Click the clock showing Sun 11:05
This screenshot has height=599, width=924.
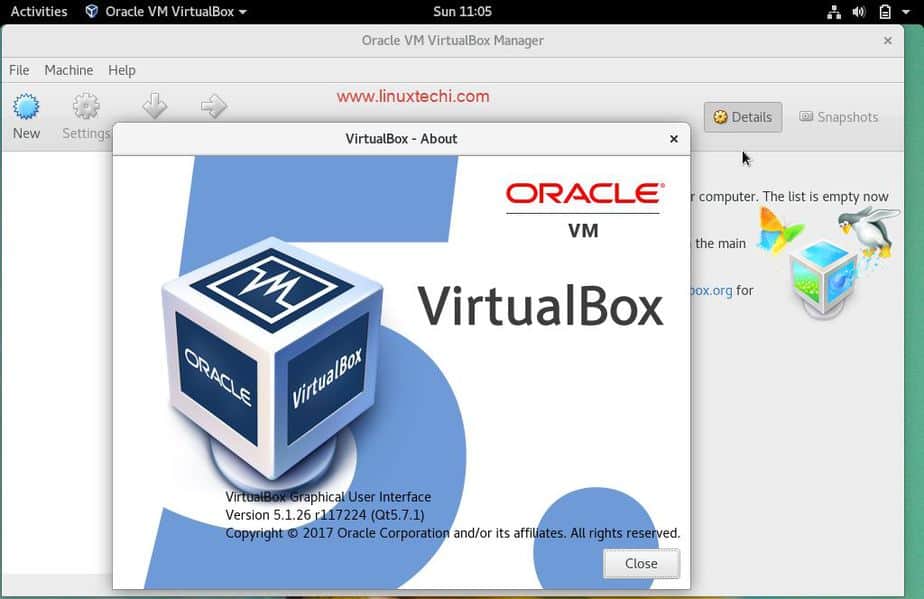(462, 11)
